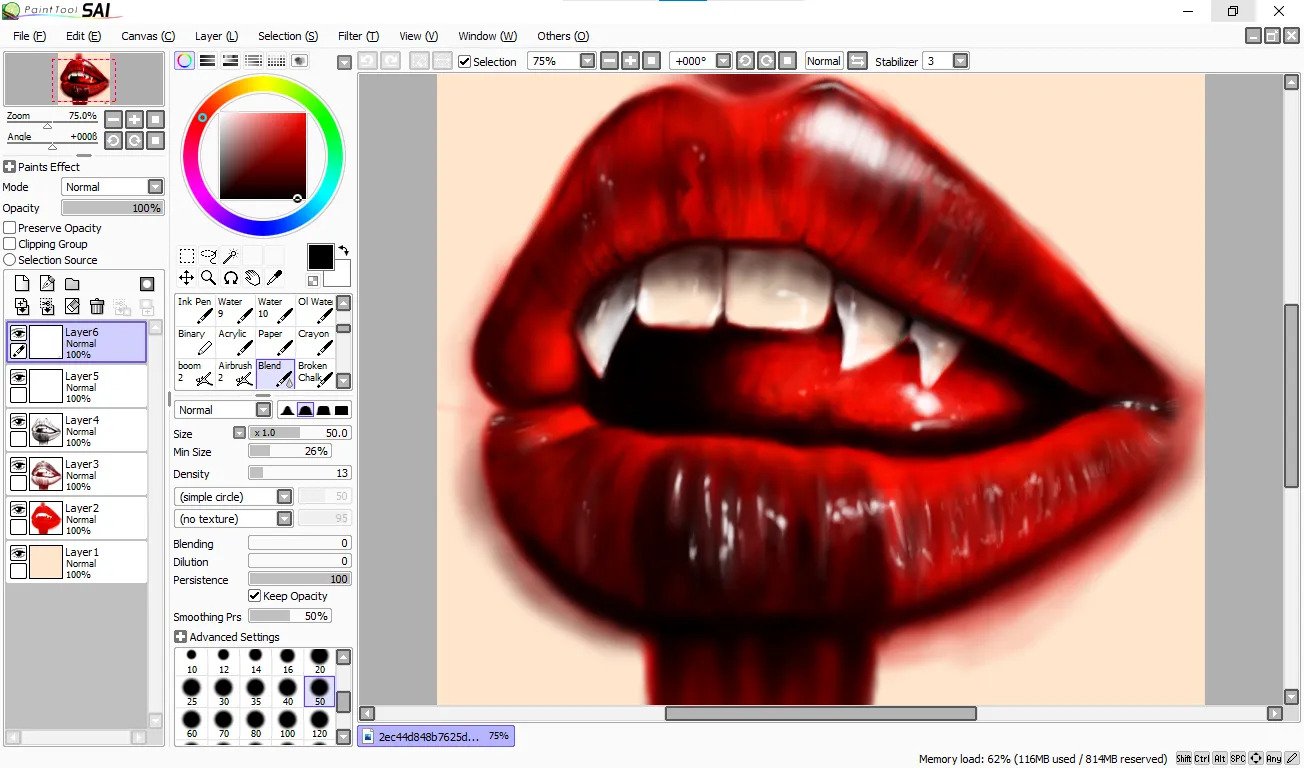Choose the Acrylic brush
This screenshot has height=768, width=1304.
click(235, 342)
